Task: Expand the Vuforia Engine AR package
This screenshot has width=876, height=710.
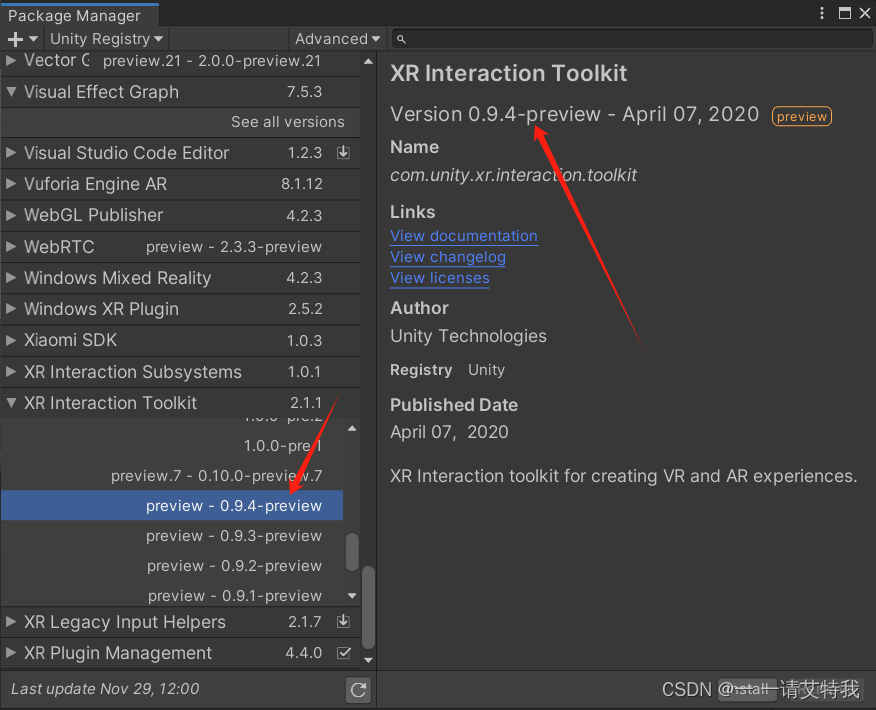Action: coord(12,184)
